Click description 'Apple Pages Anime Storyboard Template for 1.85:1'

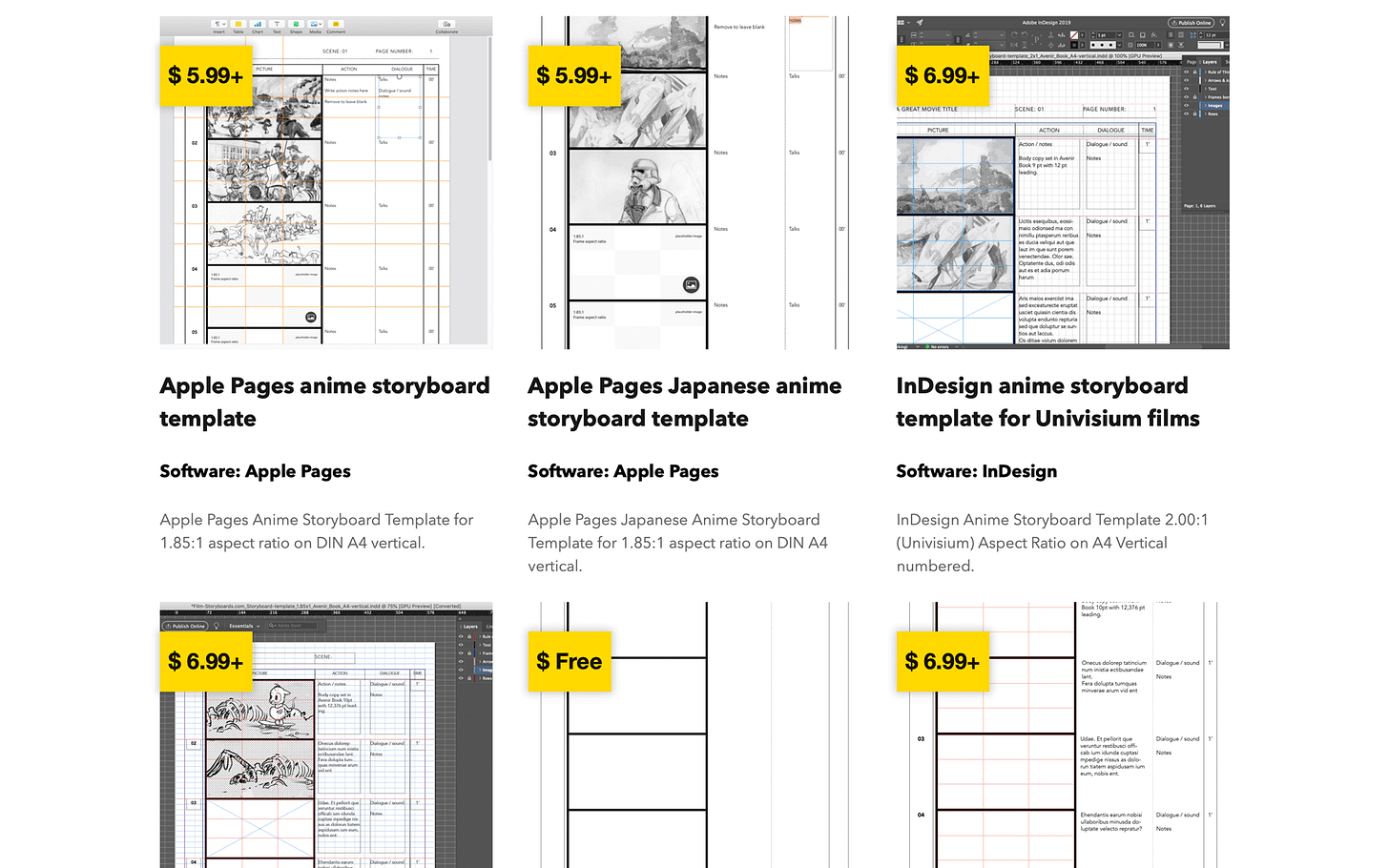tap(317, 531)
